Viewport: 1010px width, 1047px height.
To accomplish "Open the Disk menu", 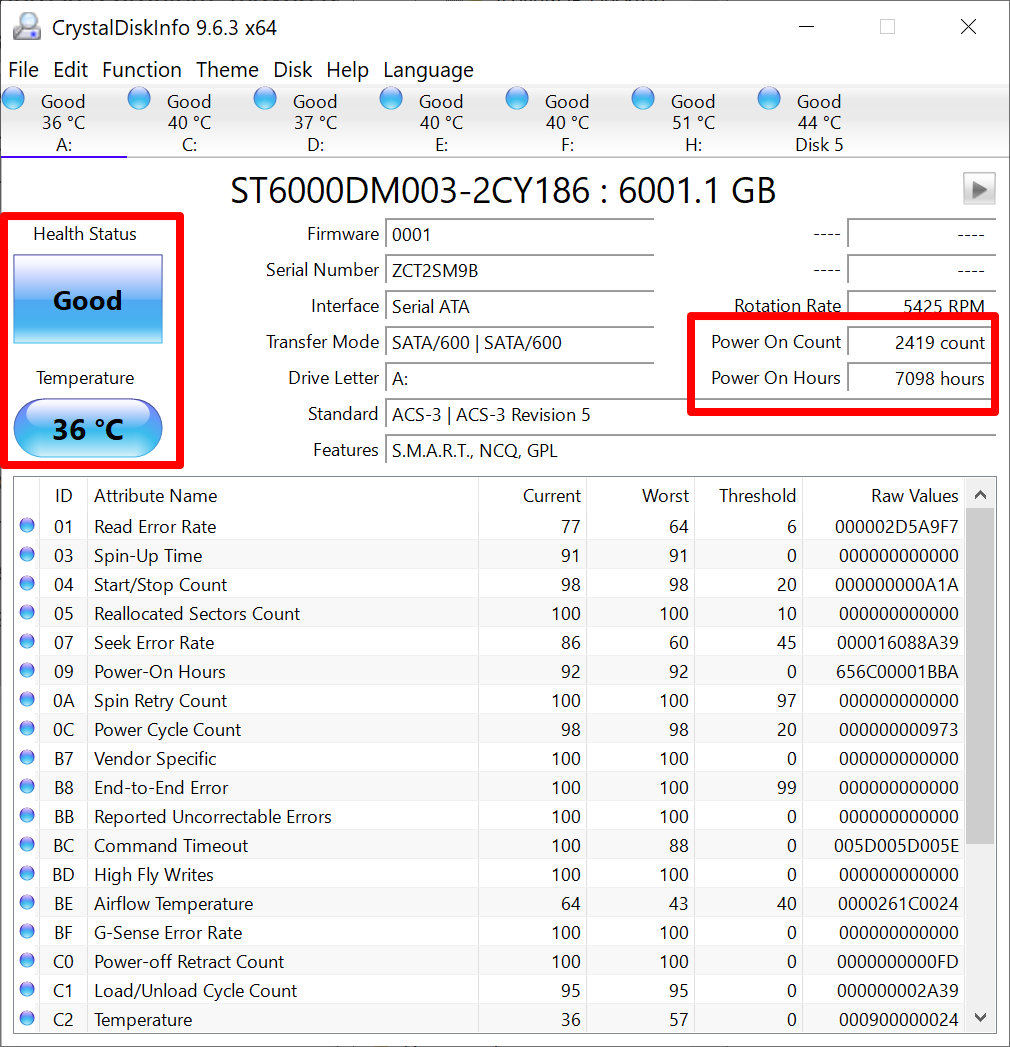I will click(292, 69).
